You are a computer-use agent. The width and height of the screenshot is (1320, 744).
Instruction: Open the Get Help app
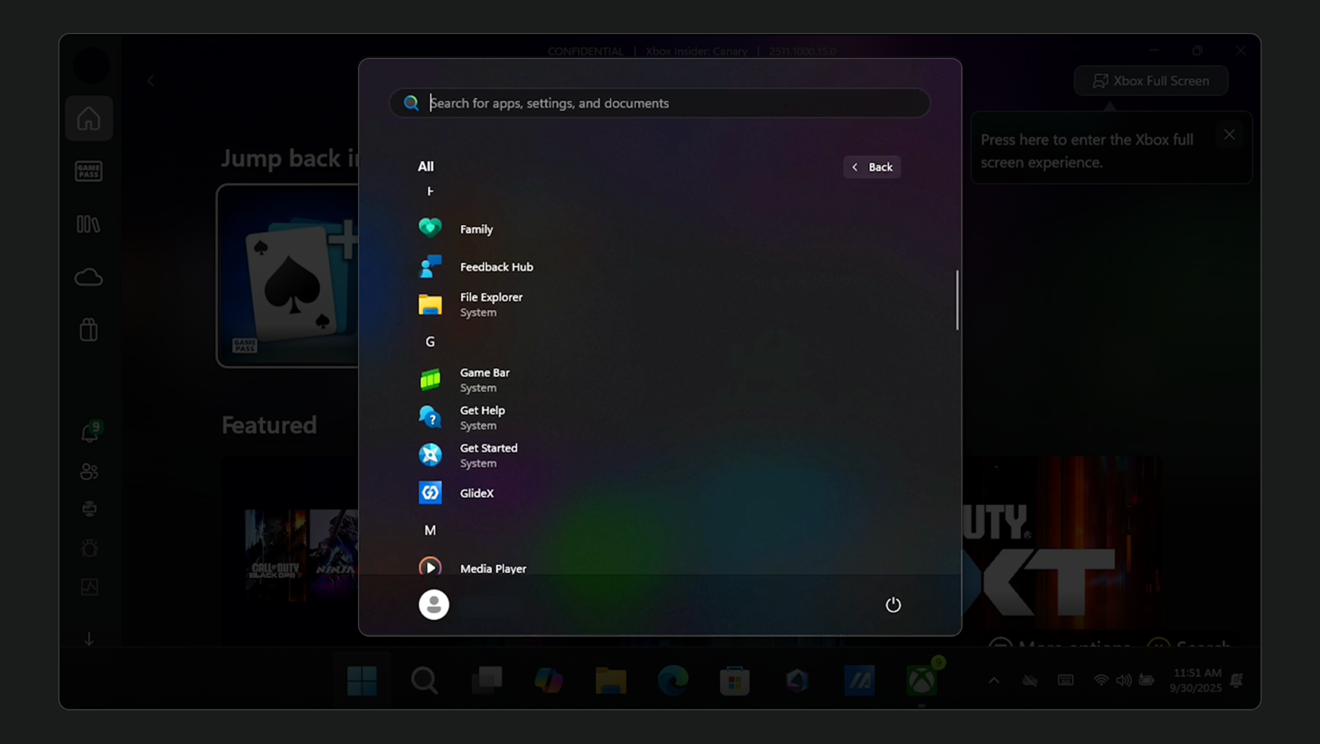click(x=481, y=417)
